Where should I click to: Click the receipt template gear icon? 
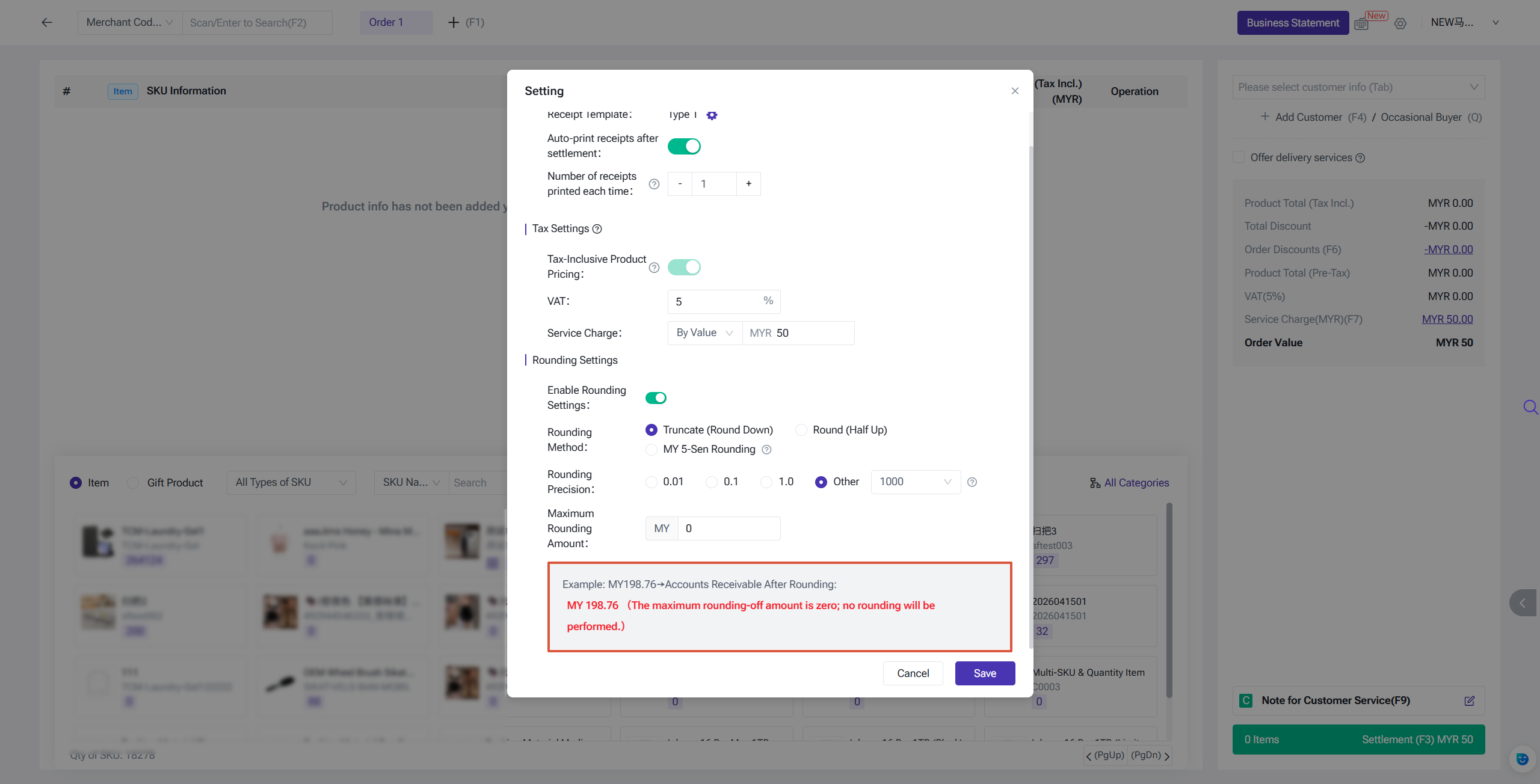coord(712,115)
